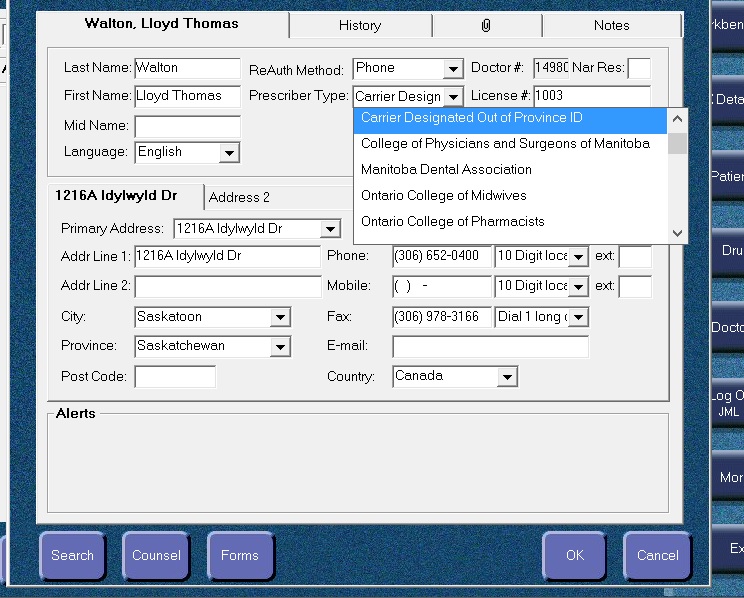Screen dimensions: 744x598
Task: Open the Notes tab
Action: pos(611,25)
